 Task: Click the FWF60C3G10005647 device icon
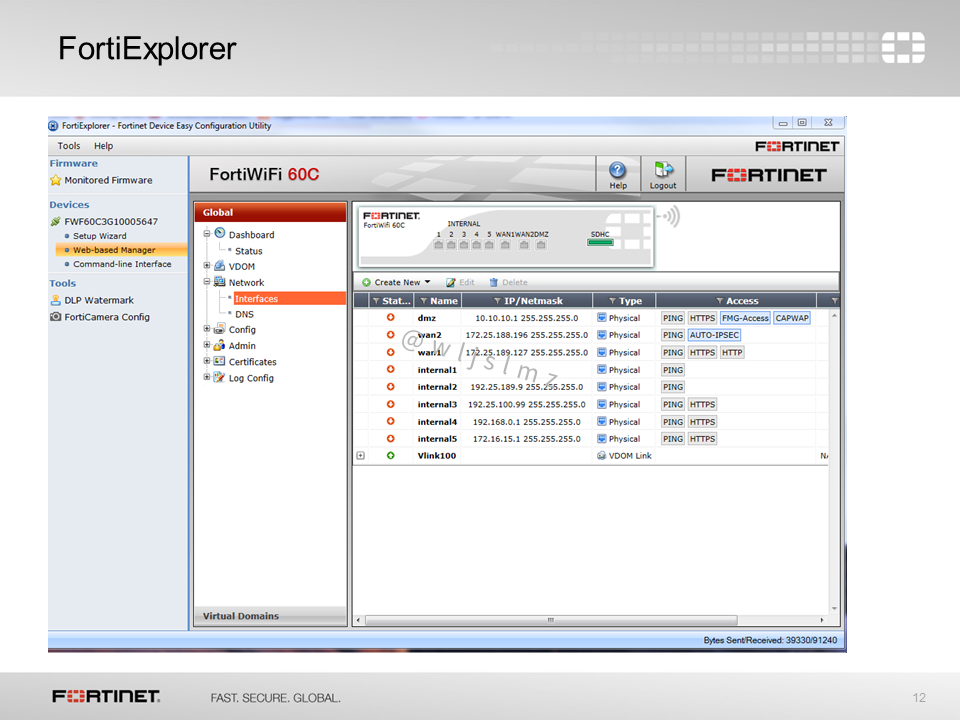point(56,221)
